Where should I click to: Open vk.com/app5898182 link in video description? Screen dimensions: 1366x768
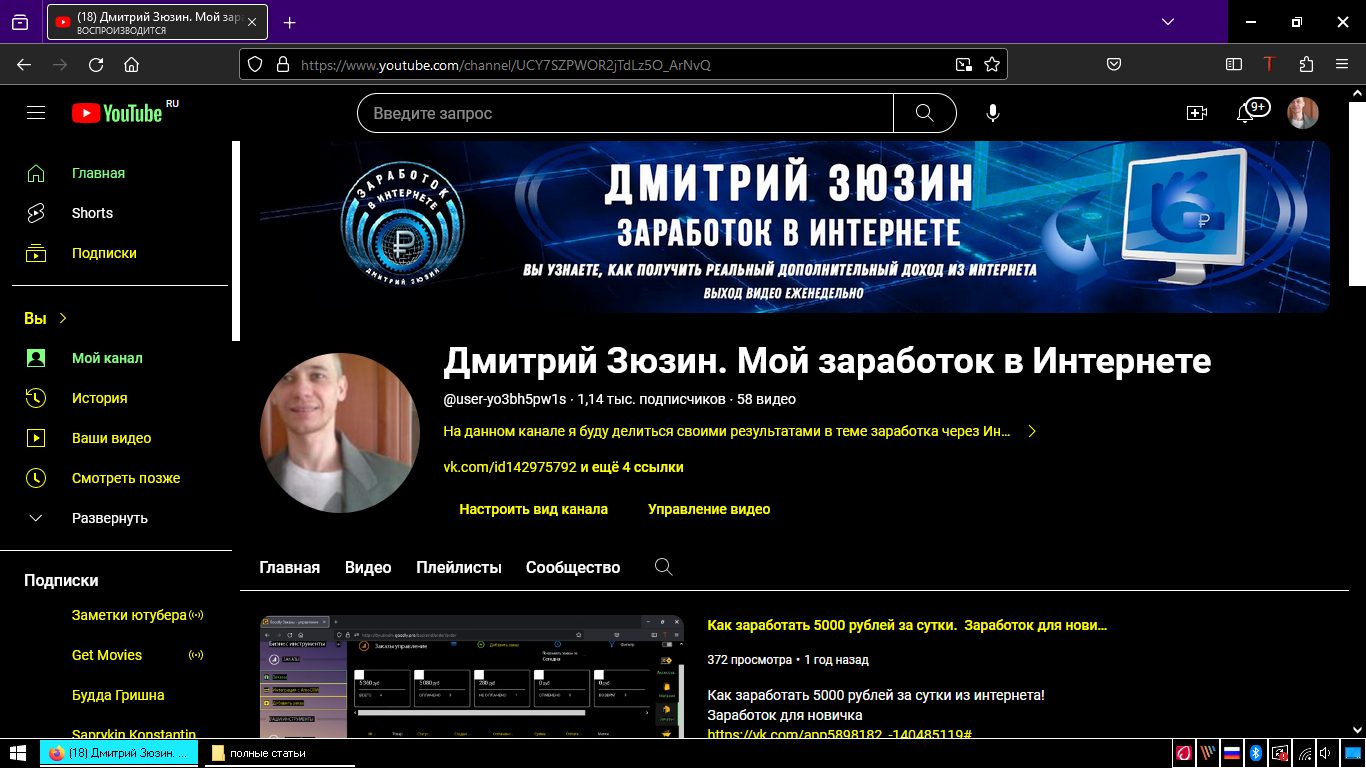coord(839,735)
